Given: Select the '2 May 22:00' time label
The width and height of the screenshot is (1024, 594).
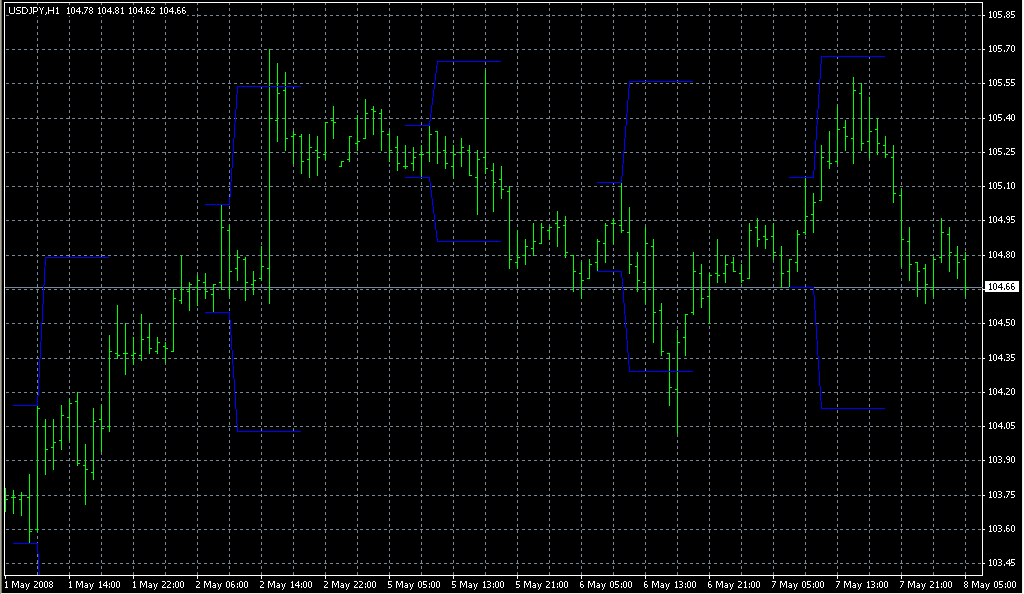Looking at the screenshot, I should (350, 585).
